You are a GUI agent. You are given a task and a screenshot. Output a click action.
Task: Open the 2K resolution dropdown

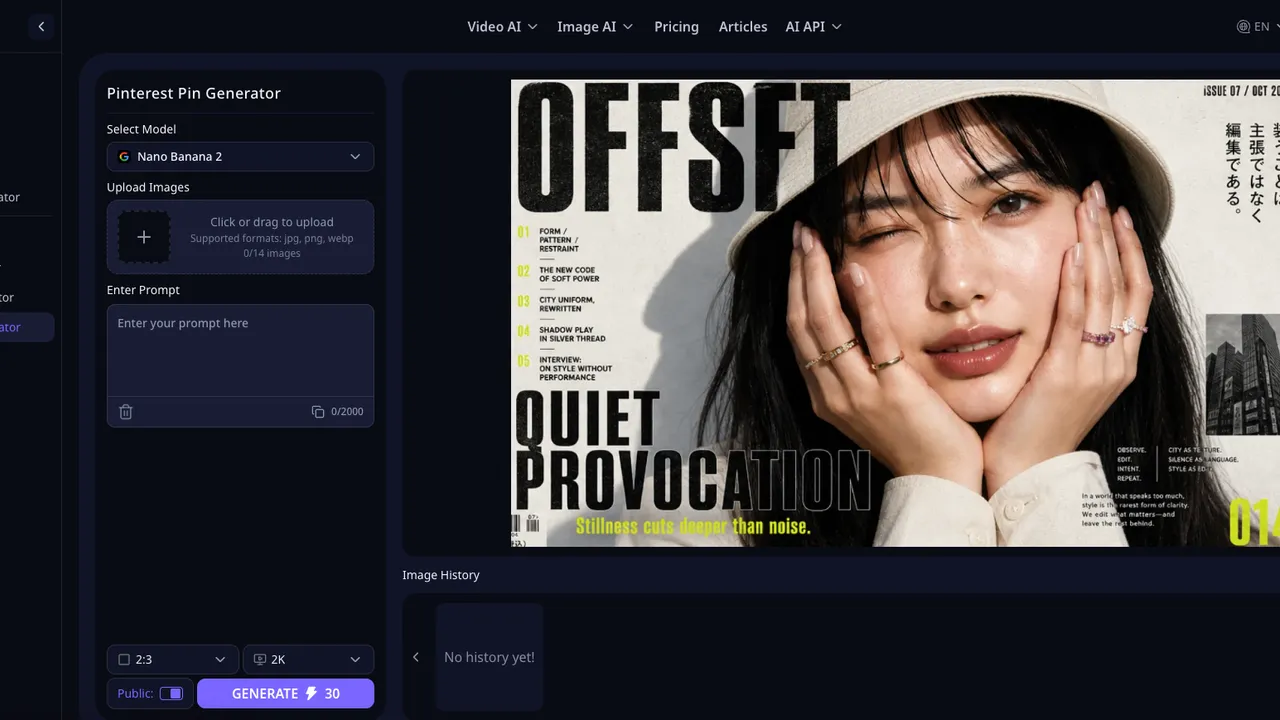pyautogui.click(x=308, y=660)
